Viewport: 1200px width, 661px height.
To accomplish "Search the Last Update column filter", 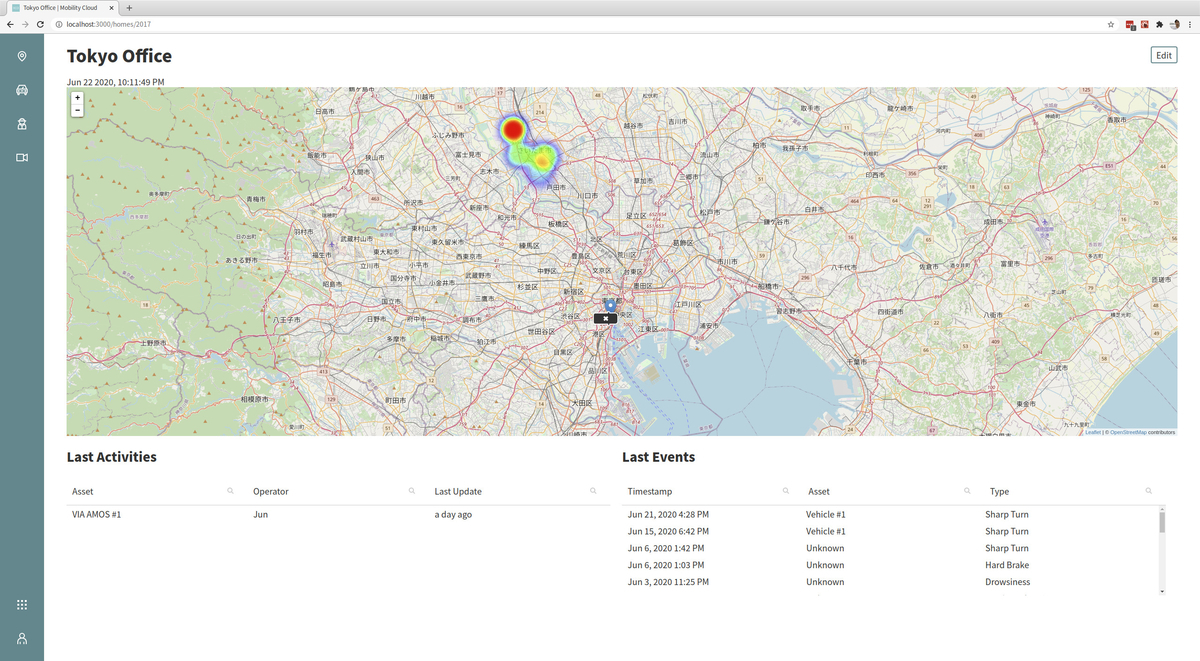I will click(593, 491).
